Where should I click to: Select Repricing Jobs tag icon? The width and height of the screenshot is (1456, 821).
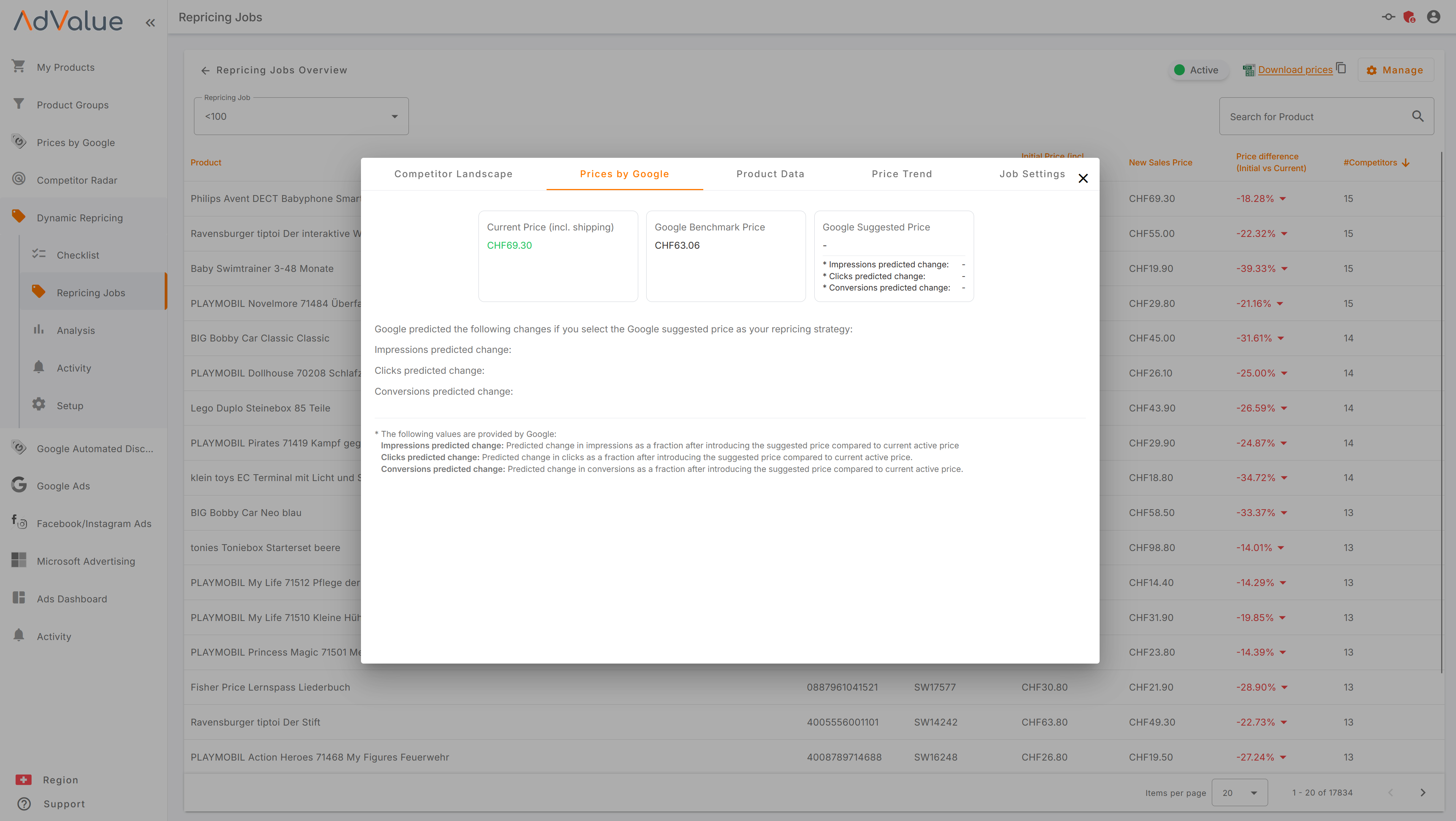(38, 292)
